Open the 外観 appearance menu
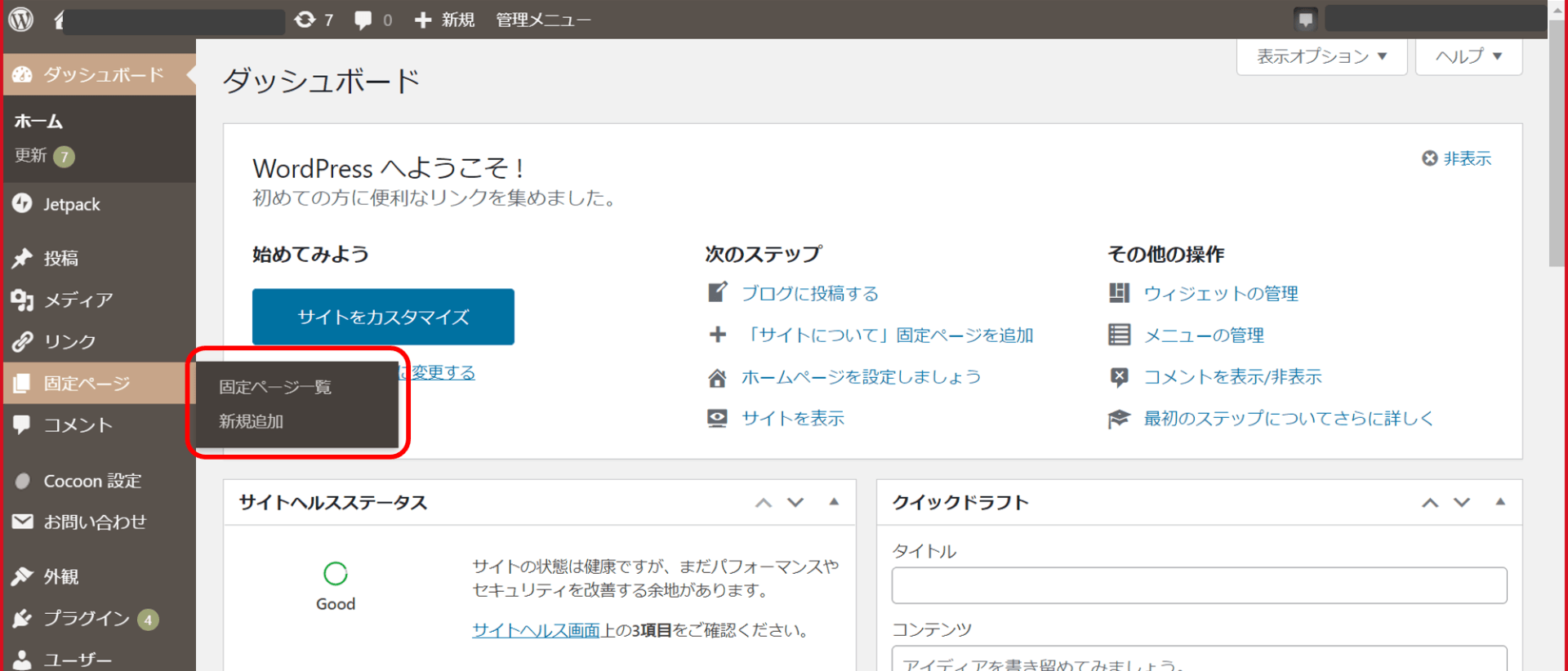This screenshot has height=671, width=1568. [60, 576]
